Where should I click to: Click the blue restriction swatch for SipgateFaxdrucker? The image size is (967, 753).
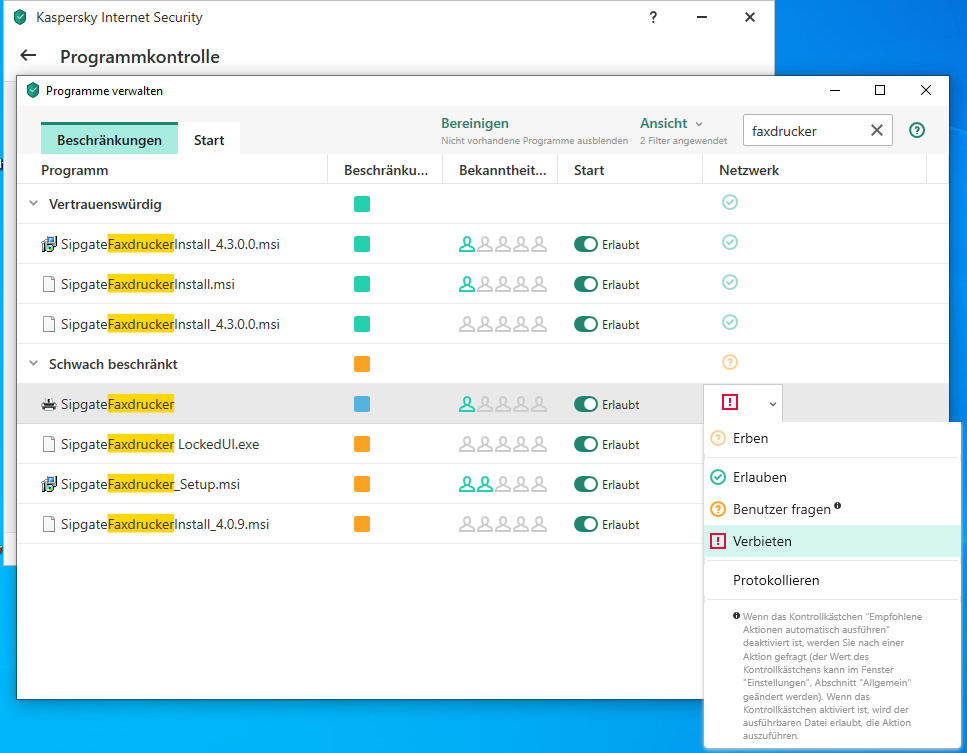tap(362, 404)
